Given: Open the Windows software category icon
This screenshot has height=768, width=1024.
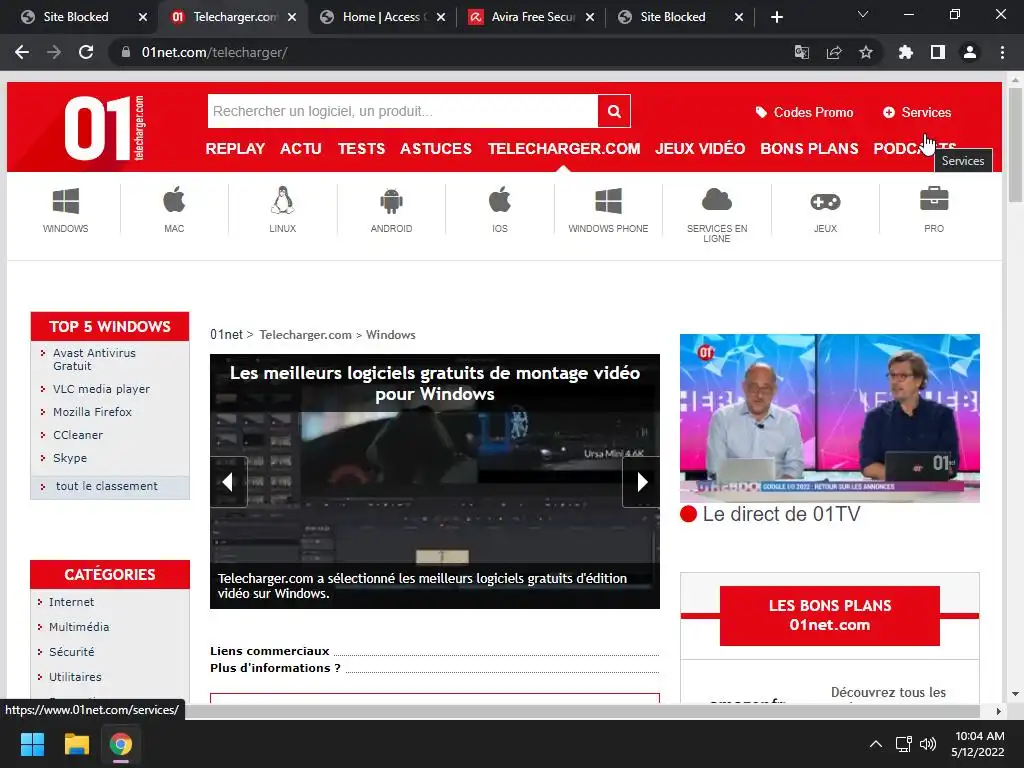Looking at the screenshot, I should click(65, 201).
